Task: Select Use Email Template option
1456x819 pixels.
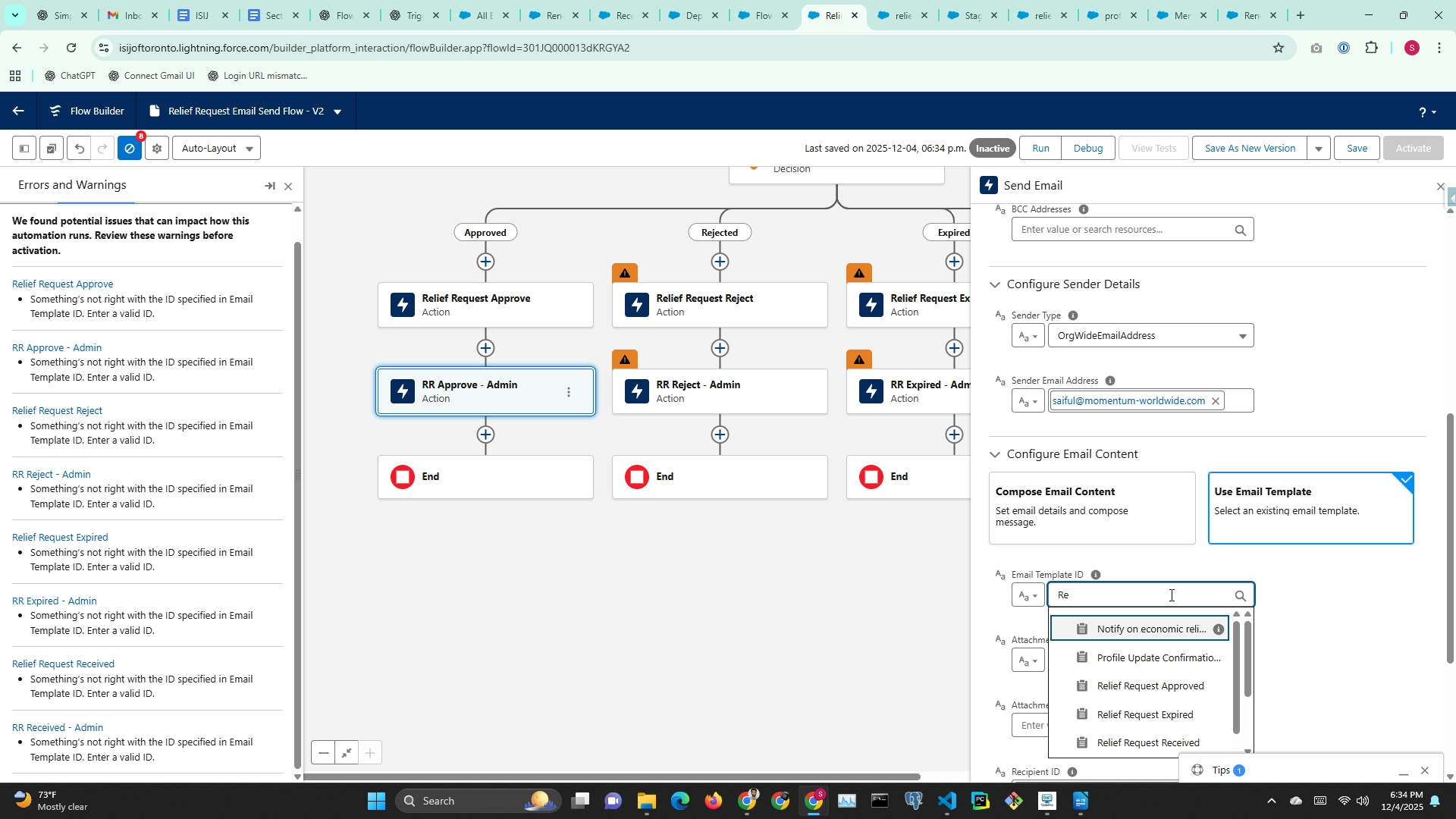Action: point(1310,508)
